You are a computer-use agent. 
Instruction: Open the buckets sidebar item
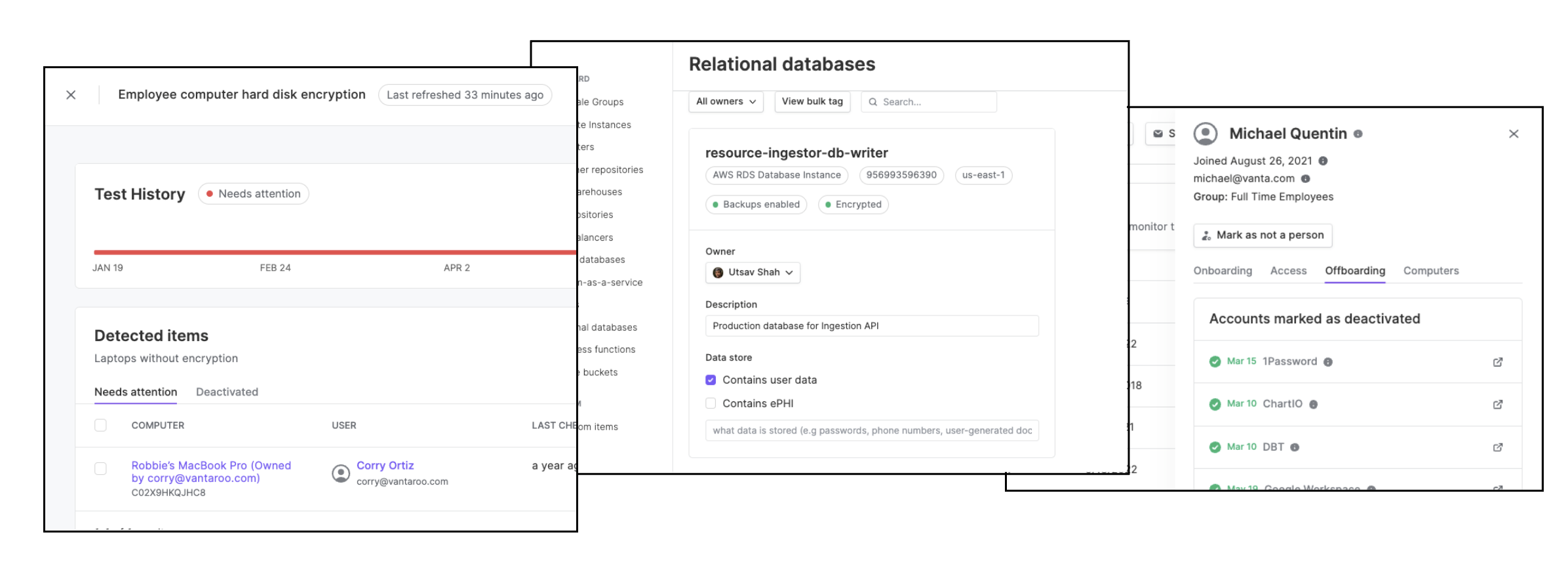point(598,373)
